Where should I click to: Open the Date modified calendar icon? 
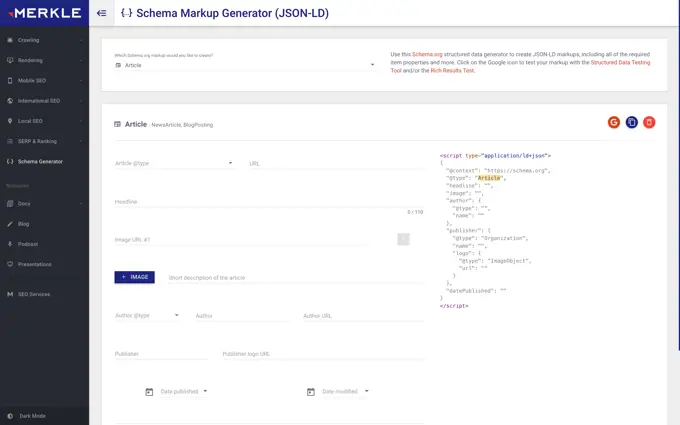coord(311,392)
